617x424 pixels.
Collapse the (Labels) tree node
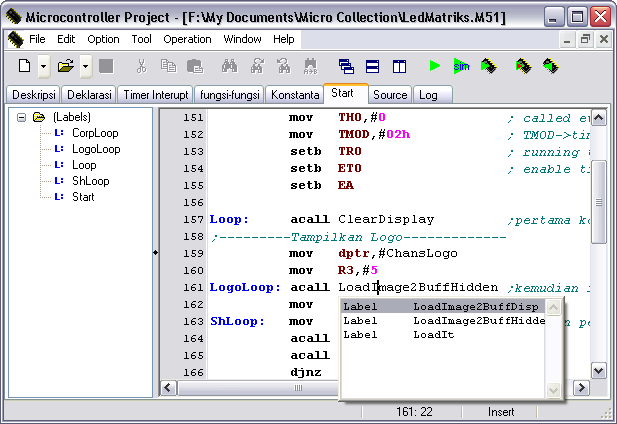click(x=21, y=117)
